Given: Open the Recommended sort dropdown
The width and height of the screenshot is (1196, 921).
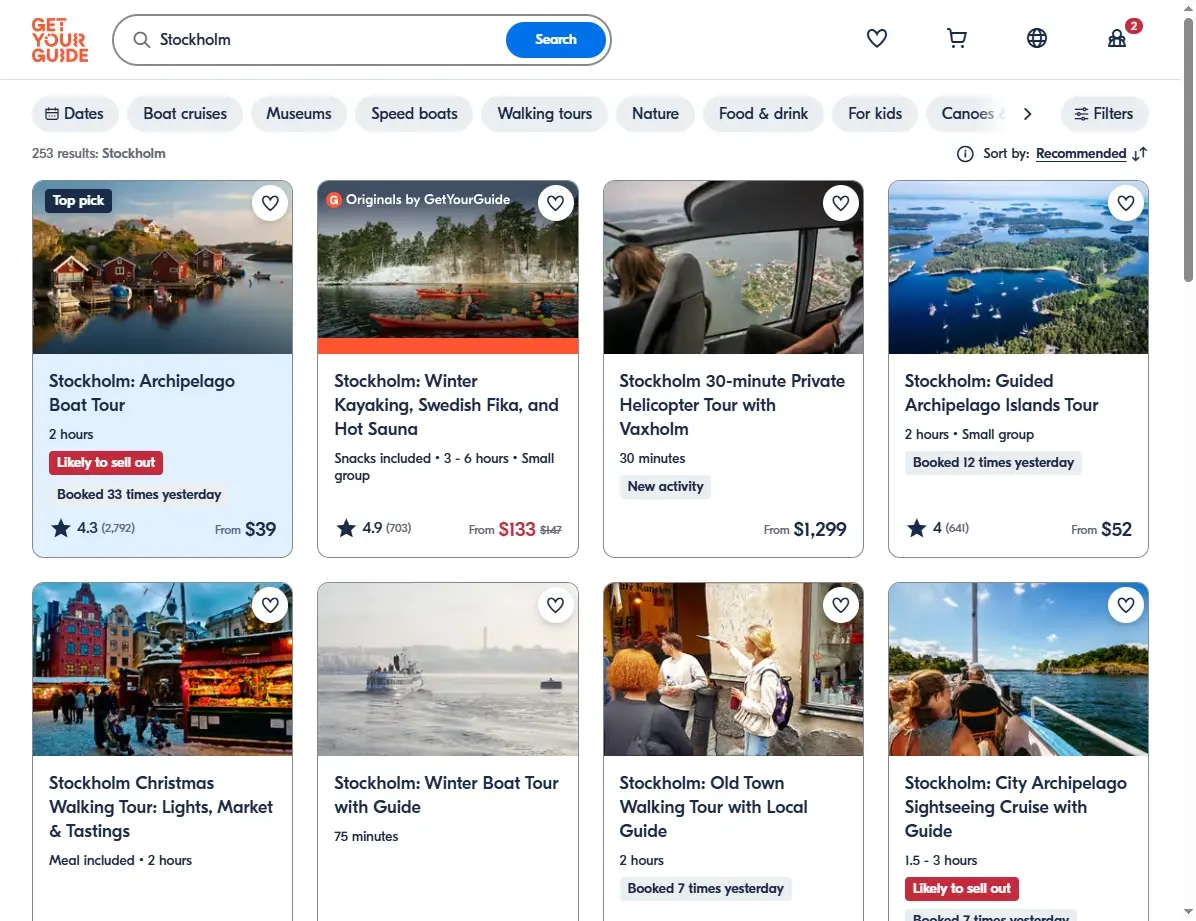Looking at the screenshot, I should [1081, 153].
